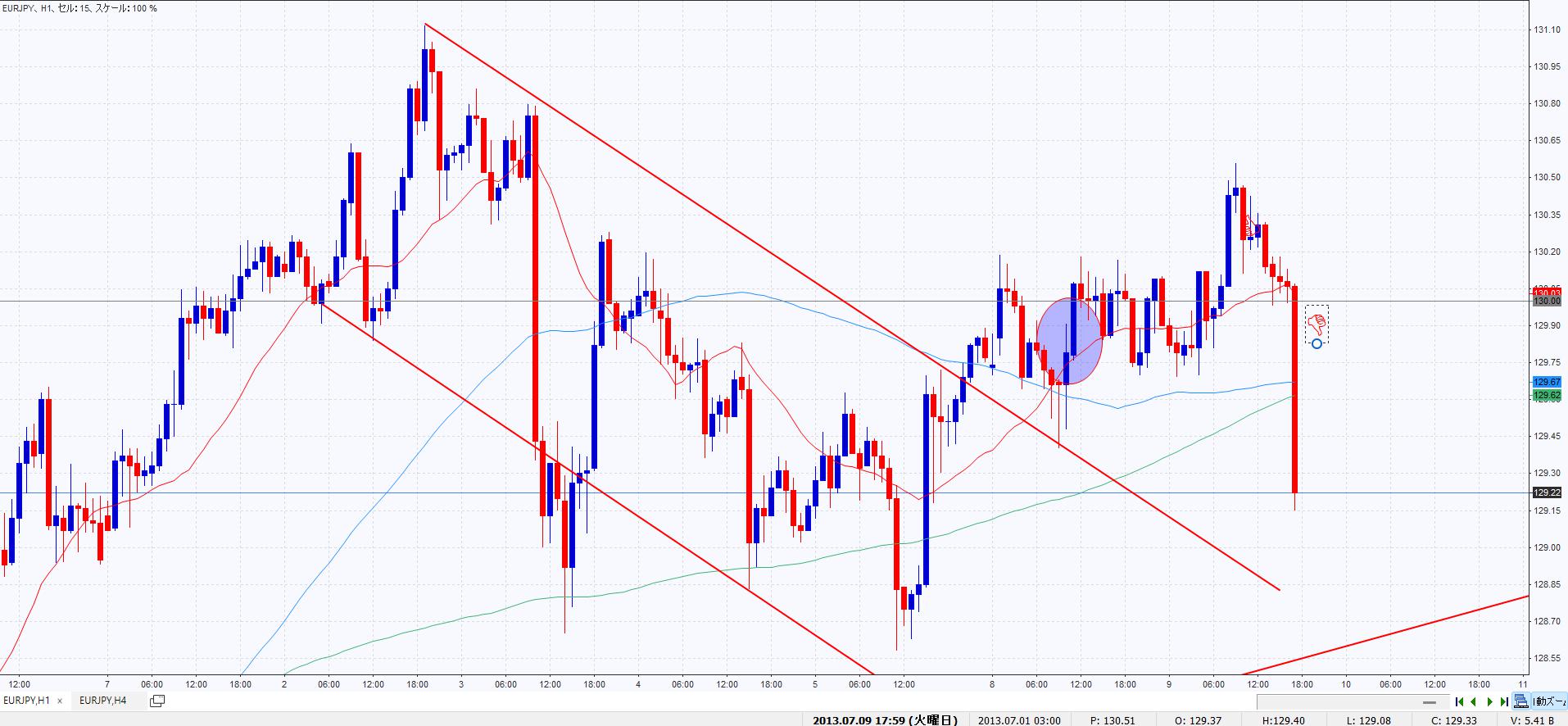
Task: Click the 130.50 price axis label
Action: point(1547,178)
